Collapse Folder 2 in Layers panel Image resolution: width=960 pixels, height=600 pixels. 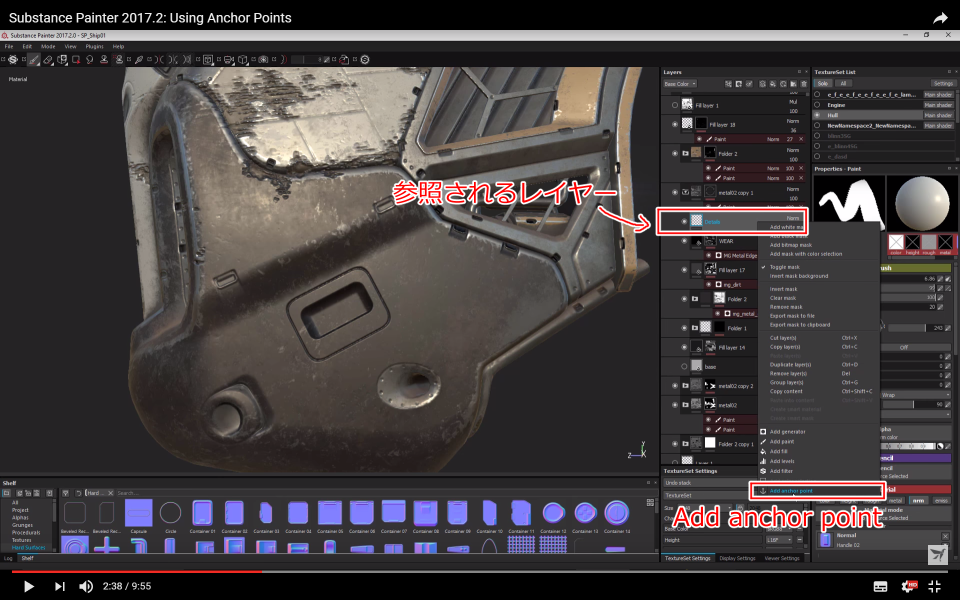point(685,153)
